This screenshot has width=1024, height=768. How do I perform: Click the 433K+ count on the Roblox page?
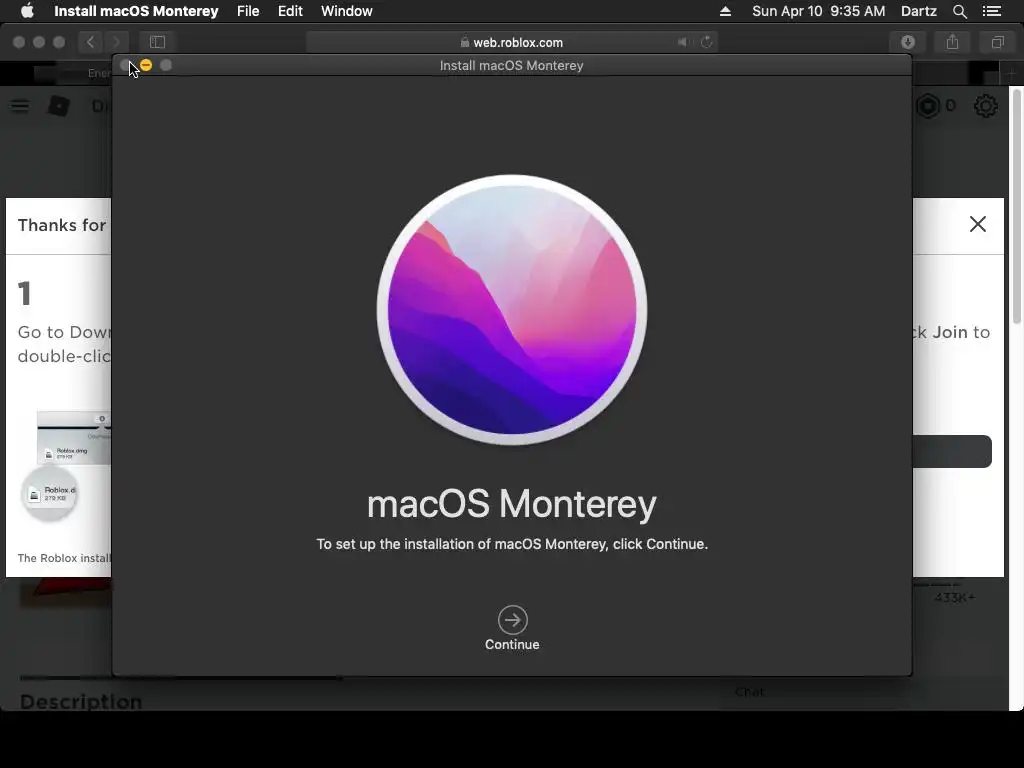[954, 597]
